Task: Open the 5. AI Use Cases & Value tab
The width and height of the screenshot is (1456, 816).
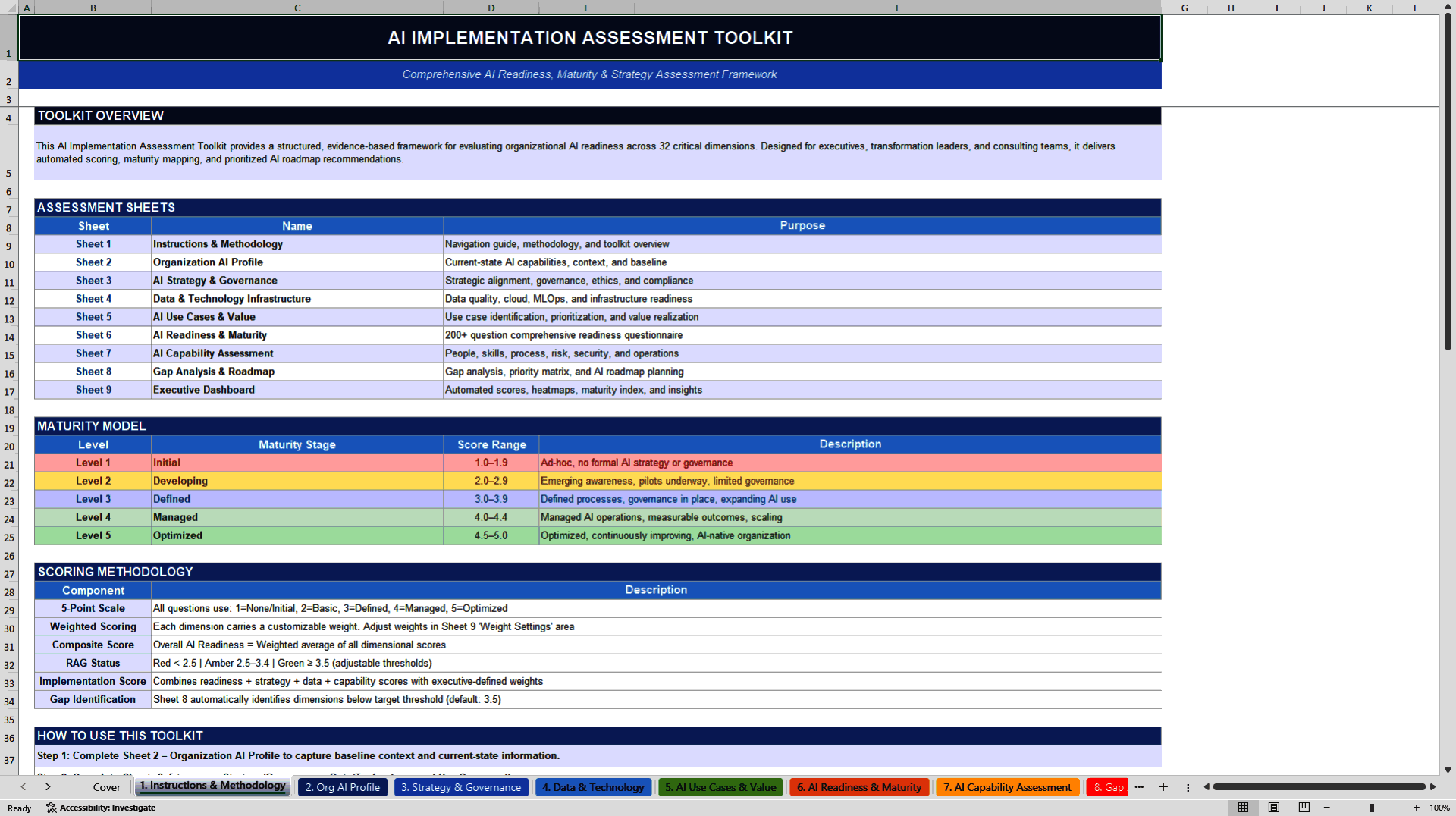Action: pyautogui.click(x=720, y=787)
